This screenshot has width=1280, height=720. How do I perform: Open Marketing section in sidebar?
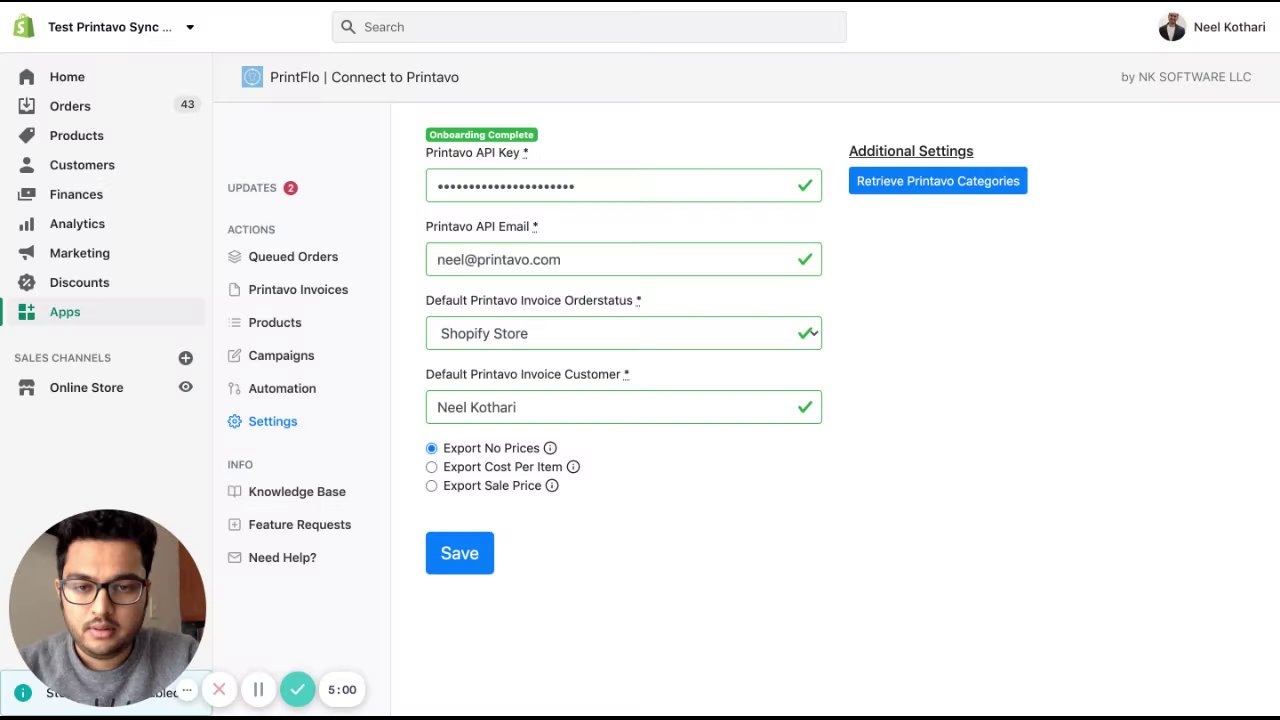click(80, 253)
